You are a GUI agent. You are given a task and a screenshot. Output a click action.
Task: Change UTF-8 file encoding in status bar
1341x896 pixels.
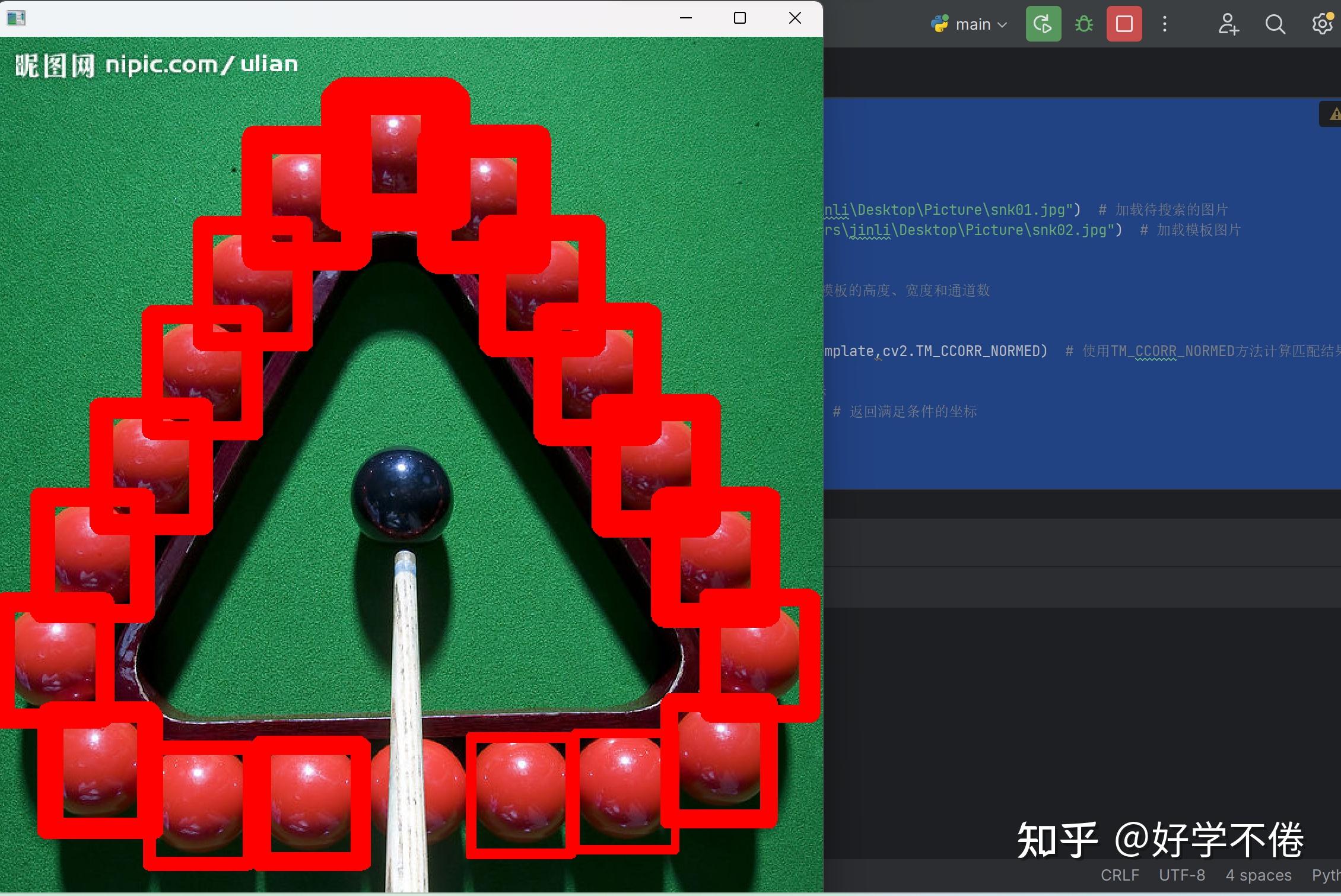(1181, 875)
